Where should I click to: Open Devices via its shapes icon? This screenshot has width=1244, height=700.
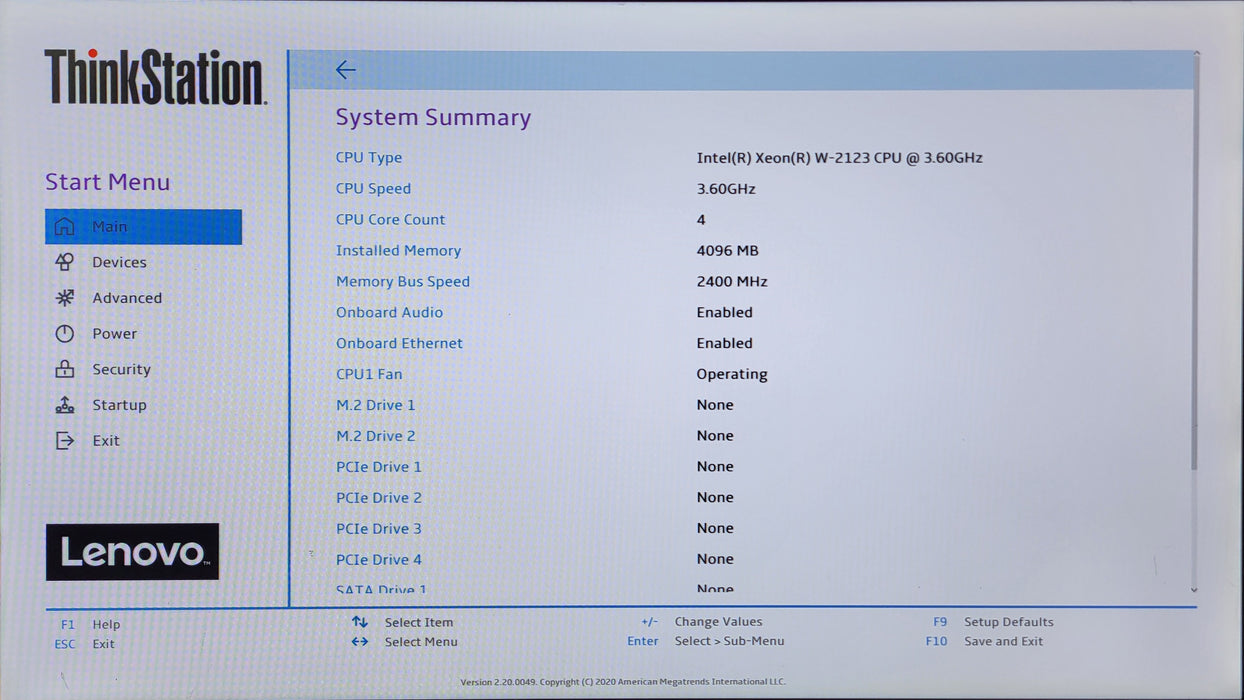tap(64, 262)
